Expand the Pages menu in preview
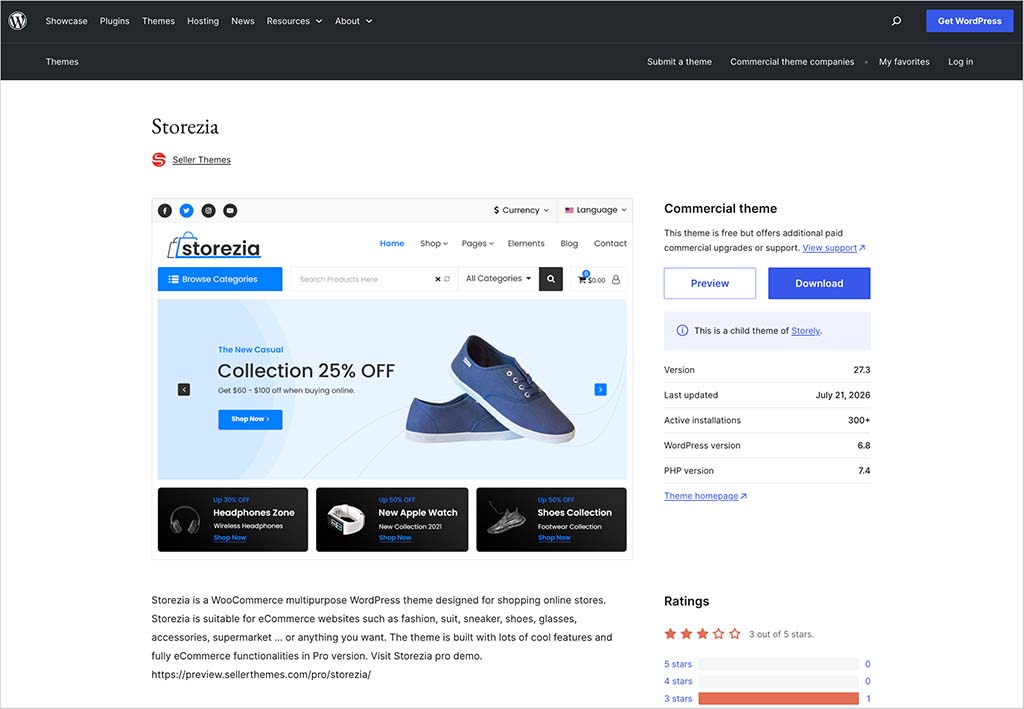This screenshot has width=1024, height=709. tap(477, 244)
